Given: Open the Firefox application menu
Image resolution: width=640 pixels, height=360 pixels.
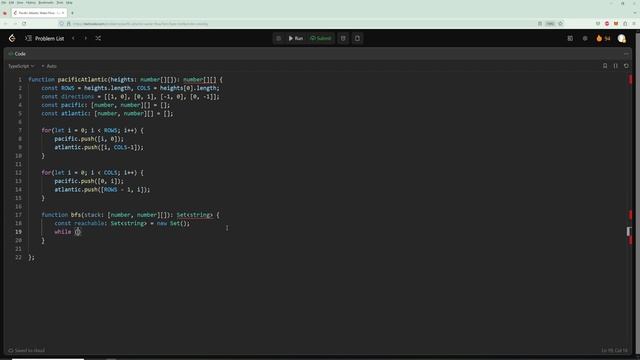Looking at the screenshot, I should [634, 24].
